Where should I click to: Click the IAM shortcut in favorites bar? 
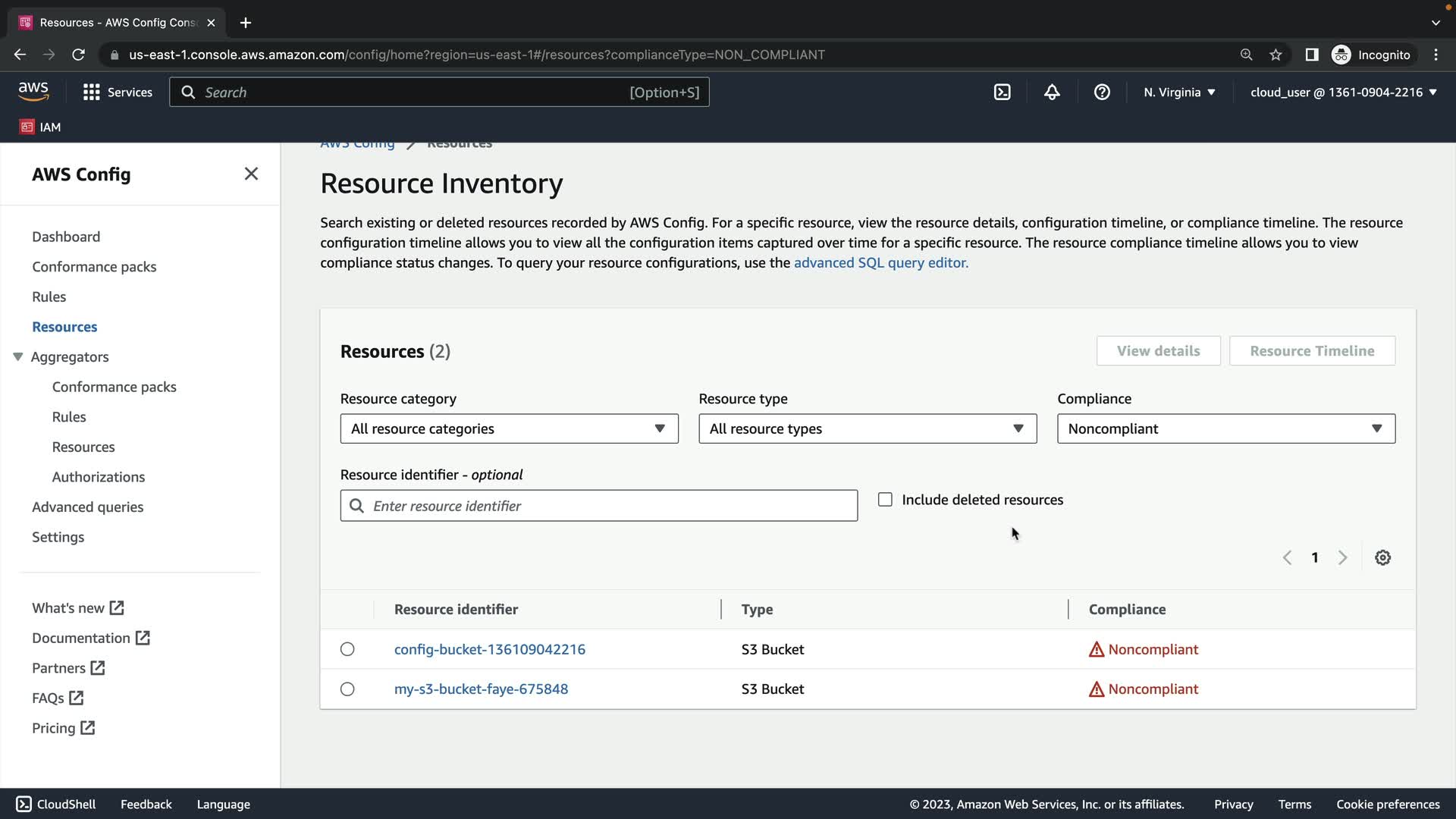coord(41,127)
